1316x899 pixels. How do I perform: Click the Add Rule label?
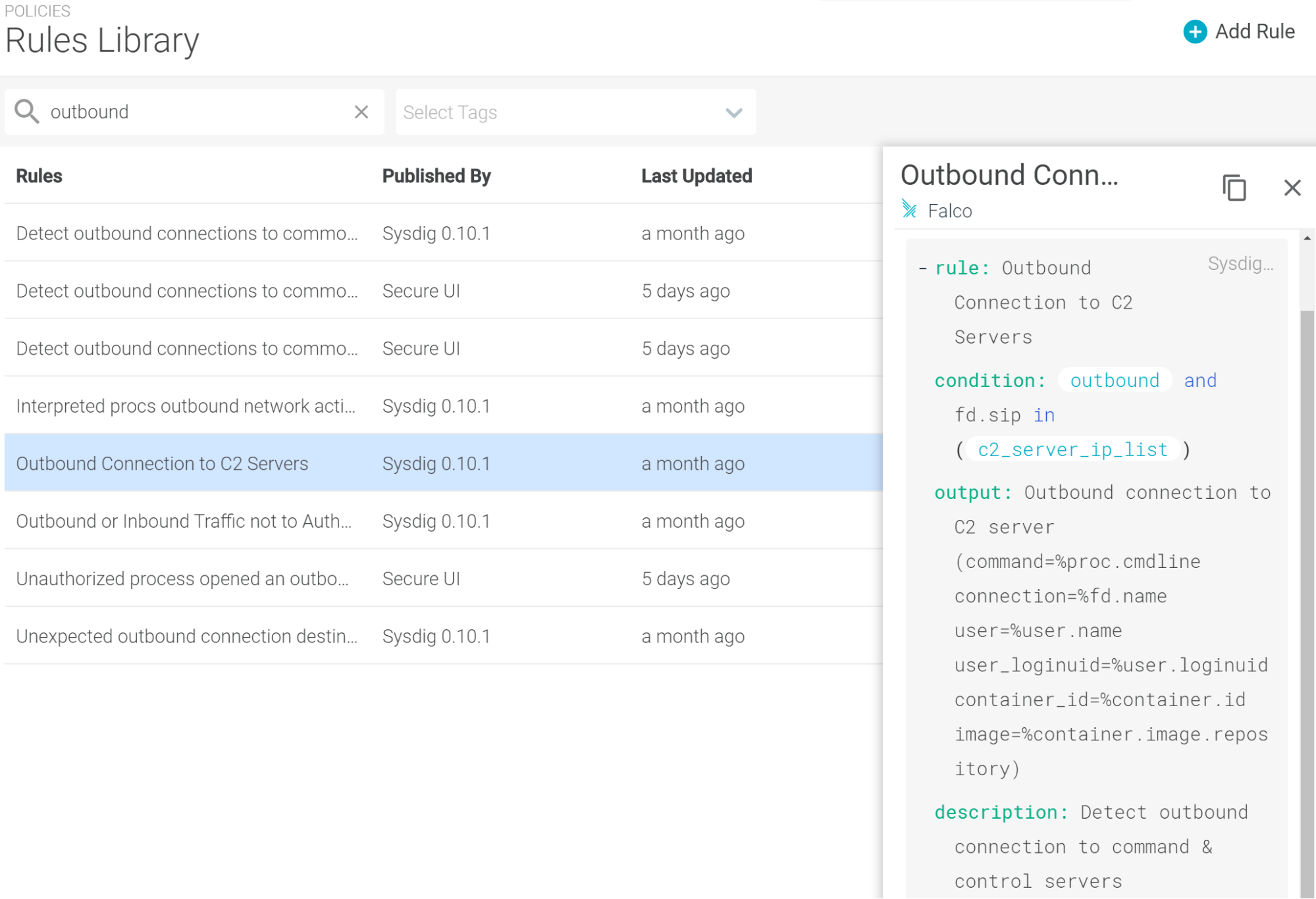[1255, 32]
